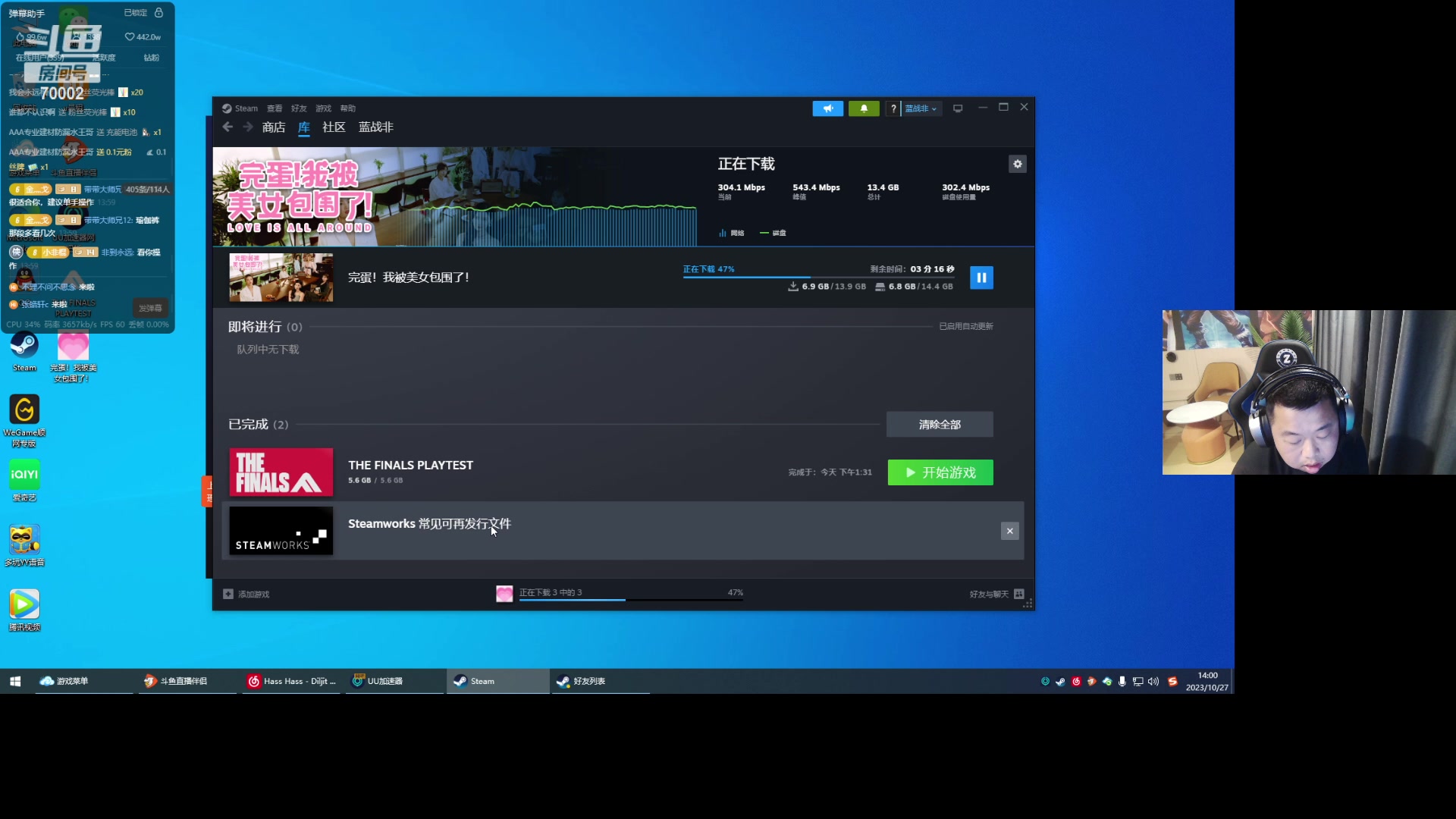Open 好友与聊天 friends and chat
The height and width of the screenshot is (819, 1456).
tap(997, 595)
